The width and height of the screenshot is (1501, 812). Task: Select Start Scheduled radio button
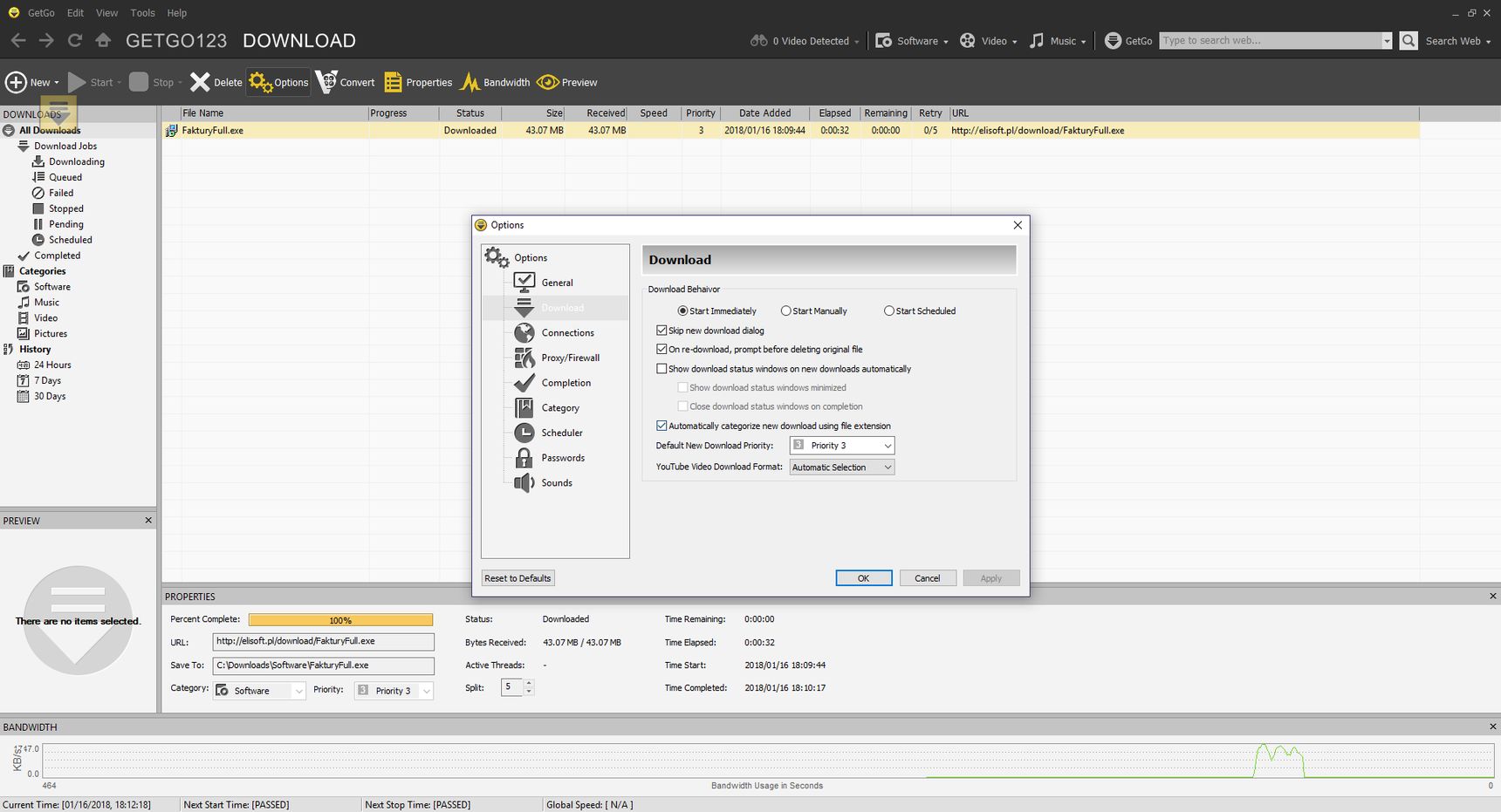click(888, 310)
